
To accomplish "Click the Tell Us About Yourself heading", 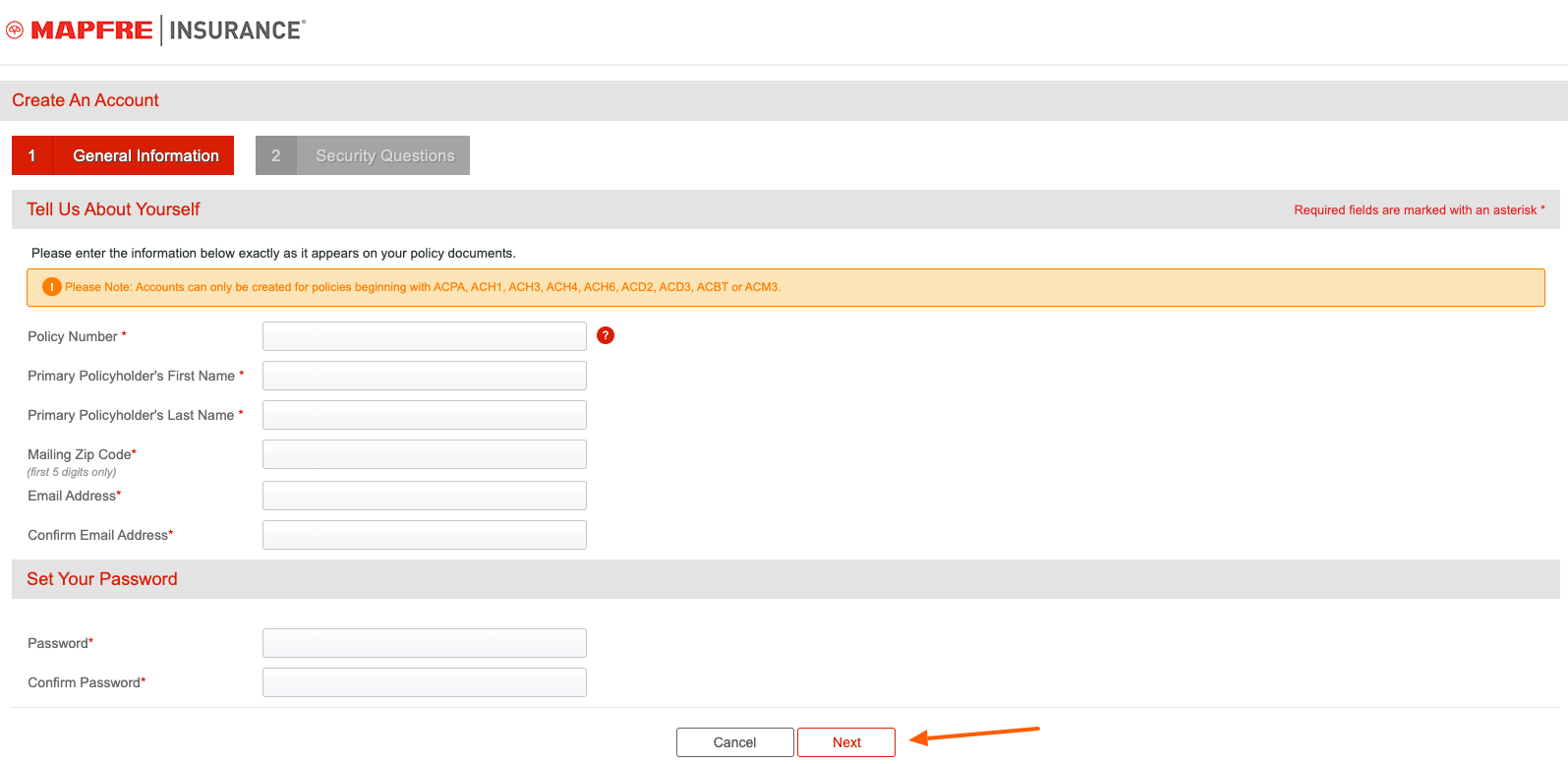I will tap(113, 209).
